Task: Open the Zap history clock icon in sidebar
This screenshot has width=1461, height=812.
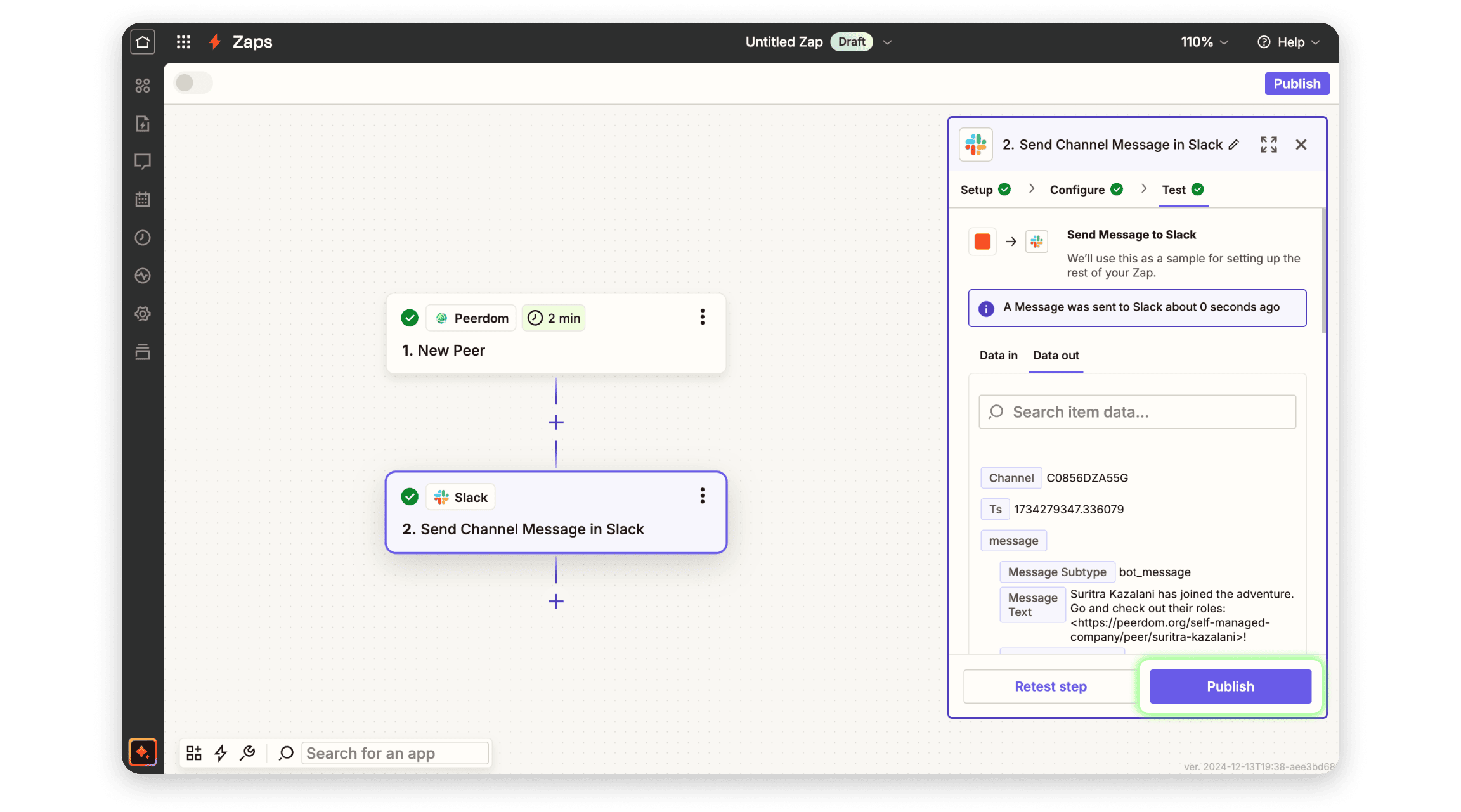Action: 143,238
